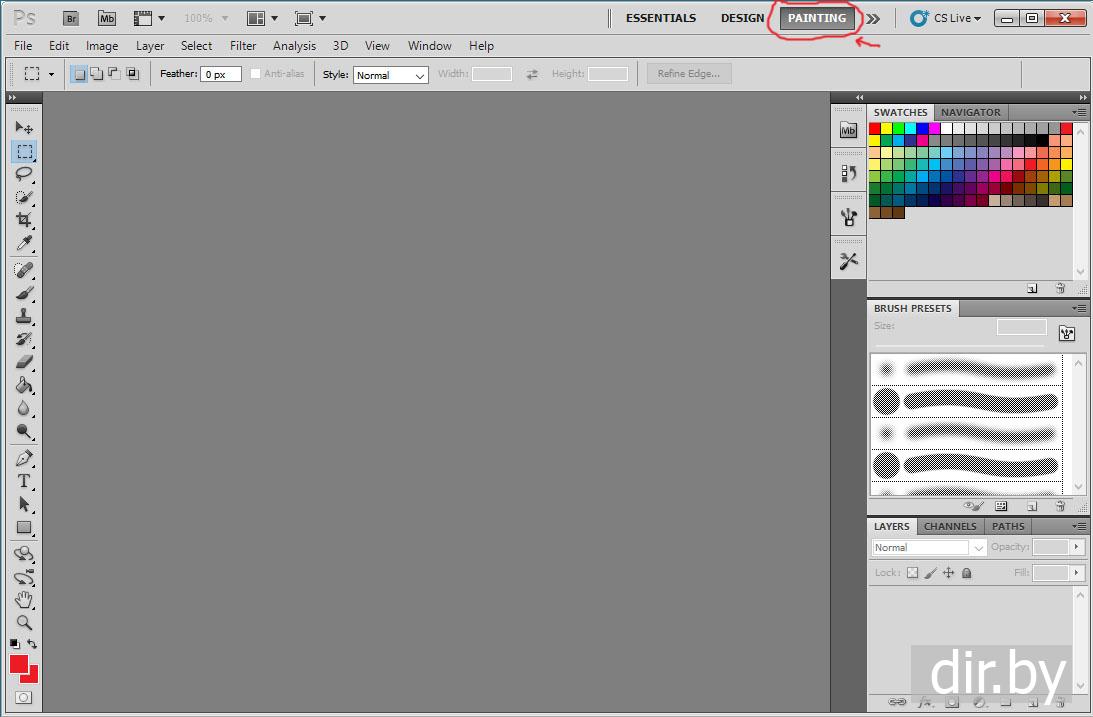Image resolution: width=1093 pixels, height=717 pixels.
Task: Select the Zoom tool
Action: pyautogui.click(x=24, y=622)
